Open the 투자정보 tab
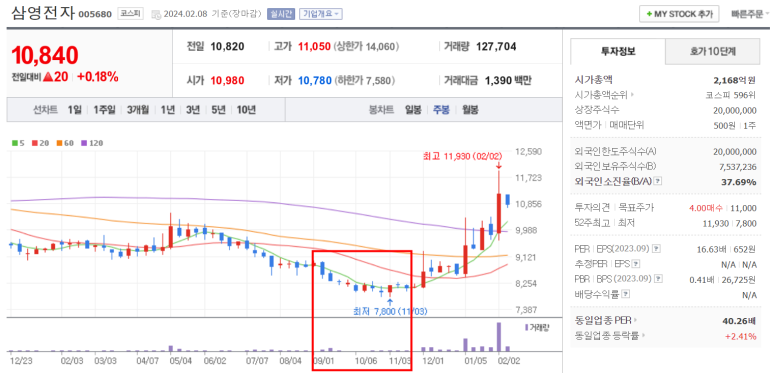Image resolution: width=773 pixels, height=373 pixels. [x=618, y=51]
